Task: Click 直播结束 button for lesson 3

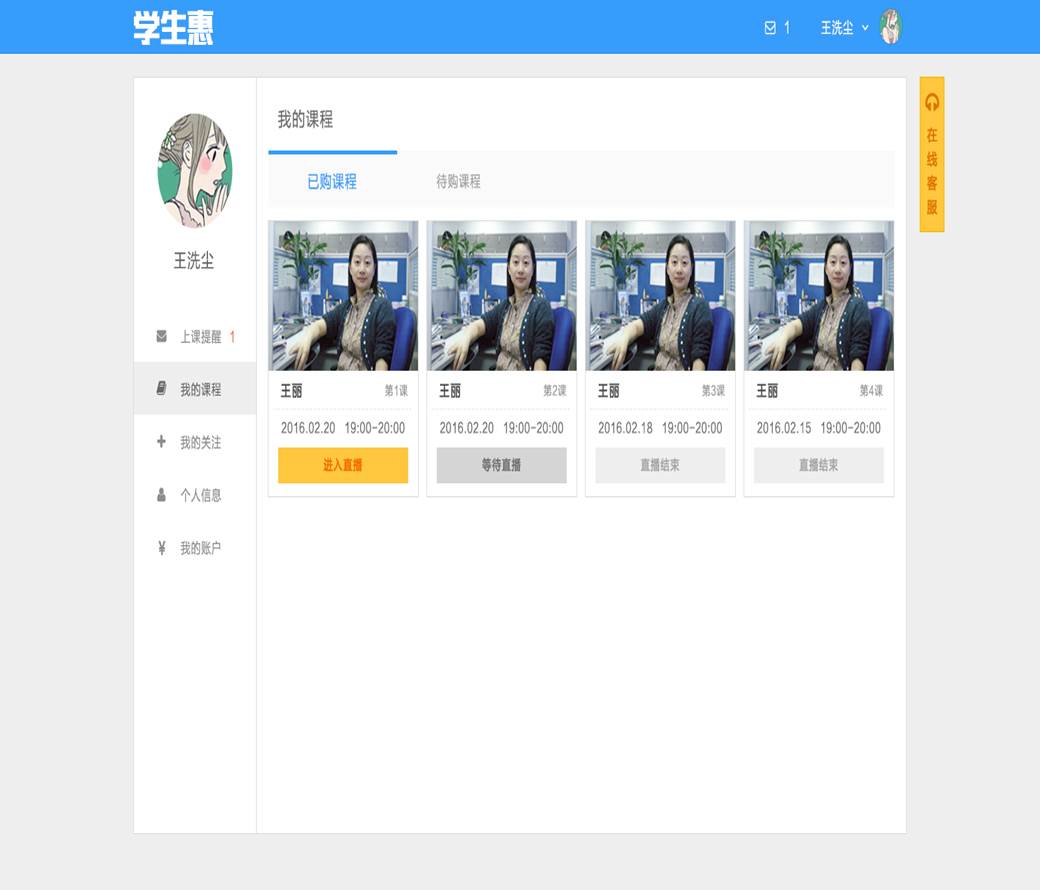Action: pyautogui.click(x=660, y=466)
